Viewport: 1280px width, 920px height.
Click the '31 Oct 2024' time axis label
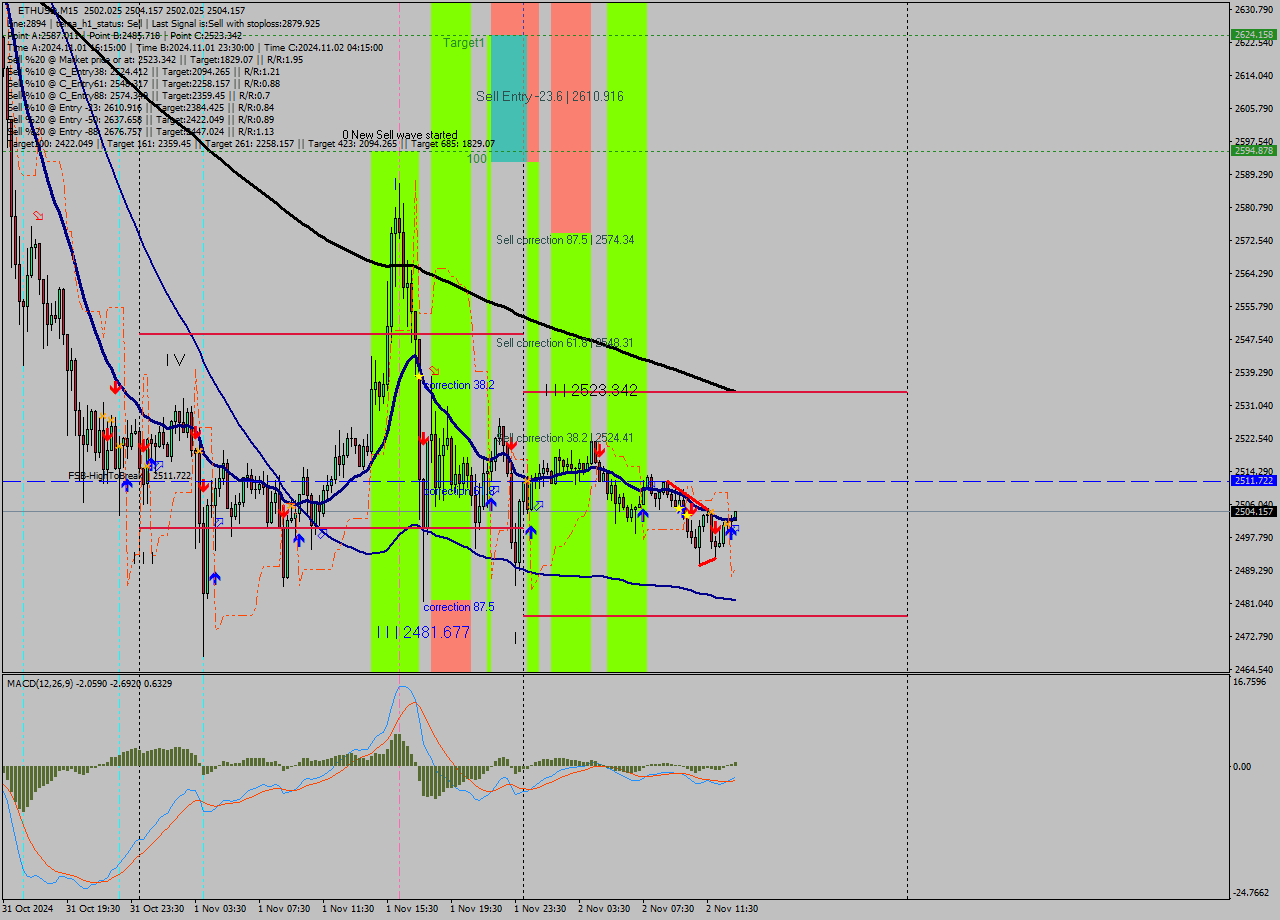28,909
